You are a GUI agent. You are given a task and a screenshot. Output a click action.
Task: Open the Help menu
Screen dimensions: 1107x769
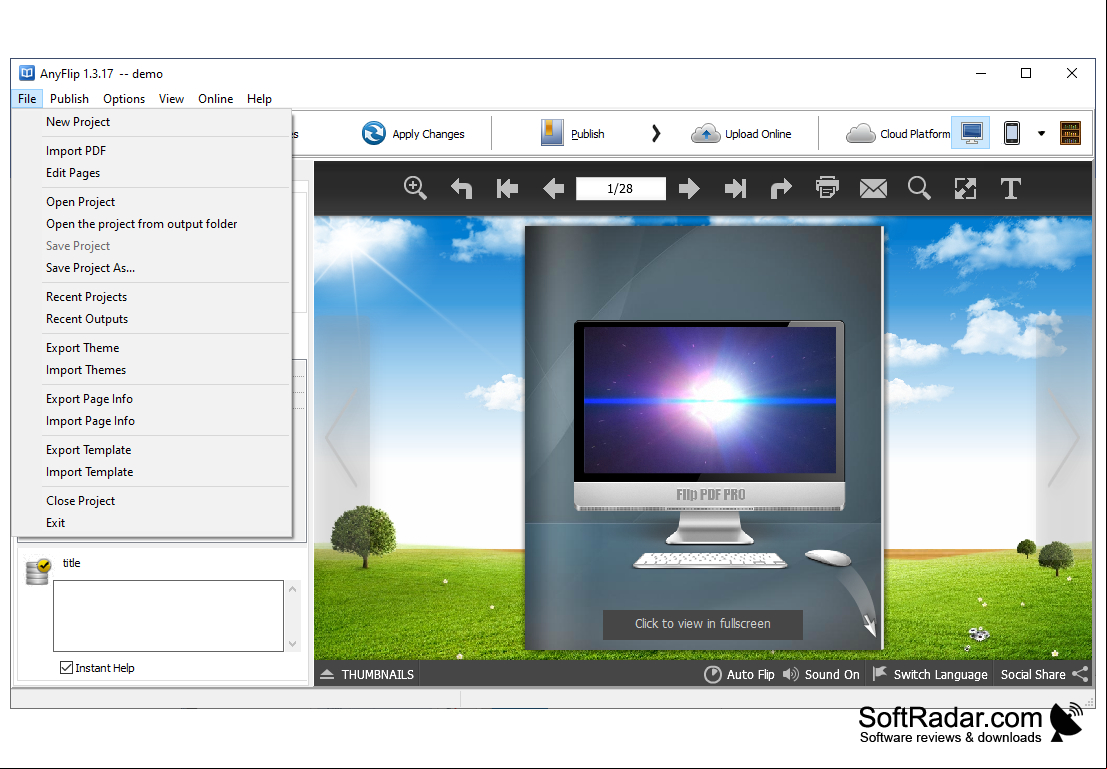(x=259, y=99)
